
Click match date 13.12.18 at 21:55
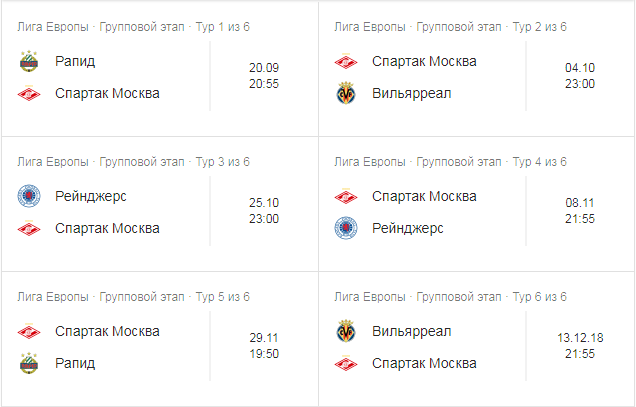pyautogui.click(x=580, y=345)
